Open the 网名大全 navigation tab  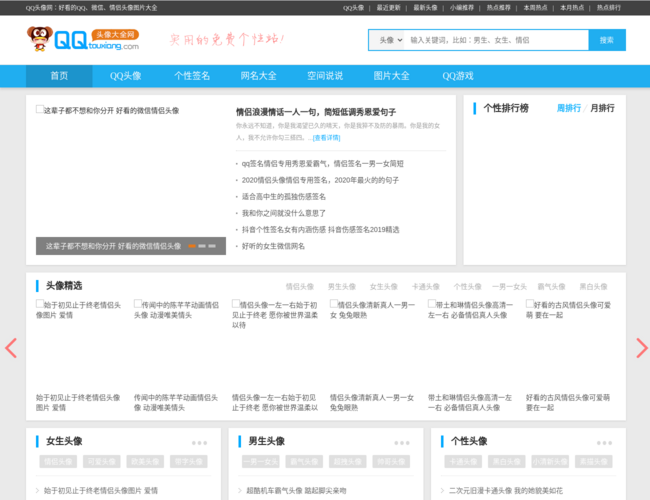259,76
